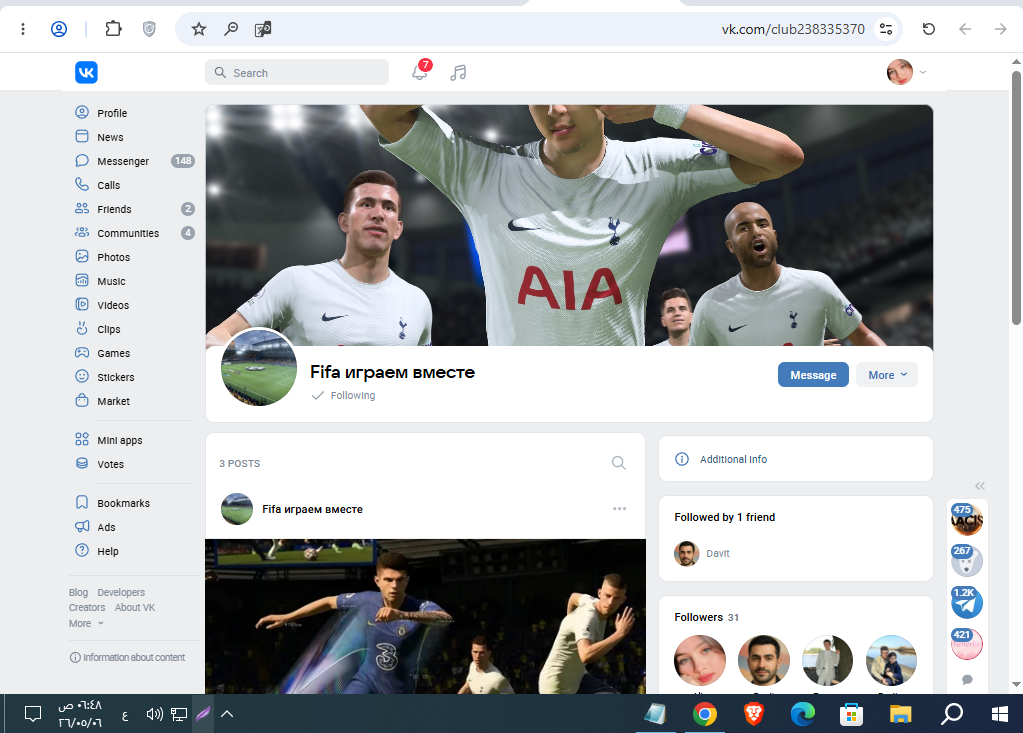Open the account avatar dropdown menu

(x=907, y=72)
